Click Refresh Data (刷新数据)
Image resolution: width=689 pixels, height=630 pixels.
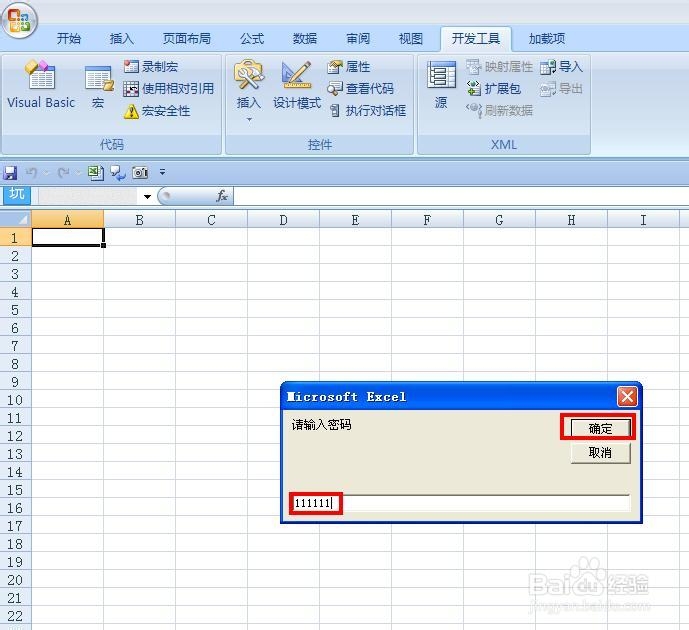pos(499,111)
